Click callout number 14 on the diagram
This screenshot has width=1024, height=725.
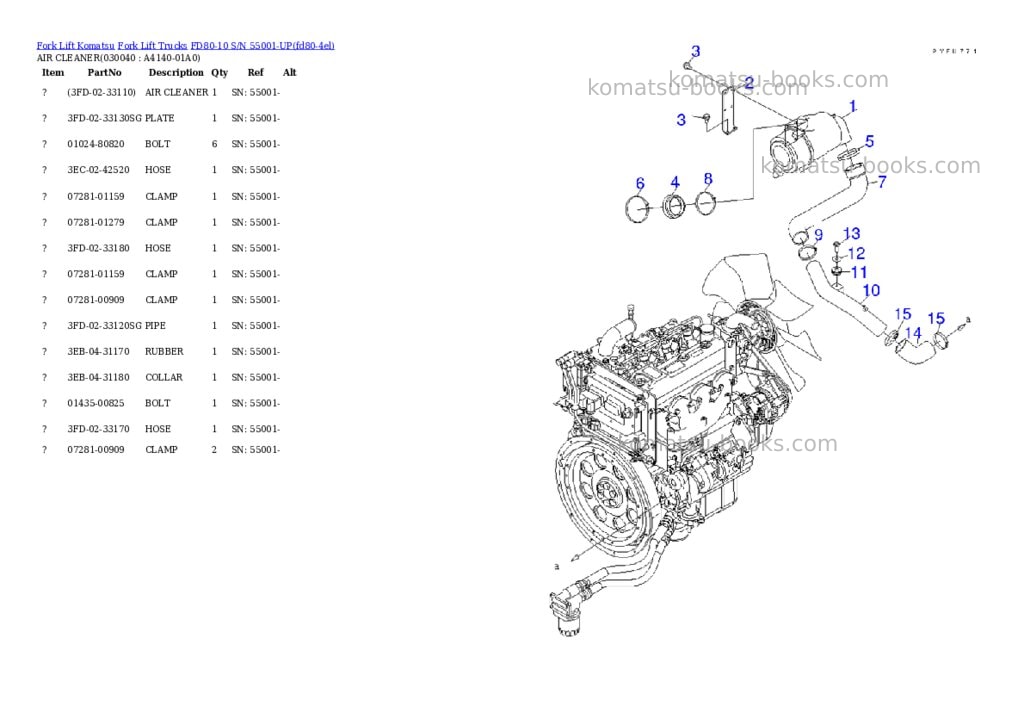point(913,333)
